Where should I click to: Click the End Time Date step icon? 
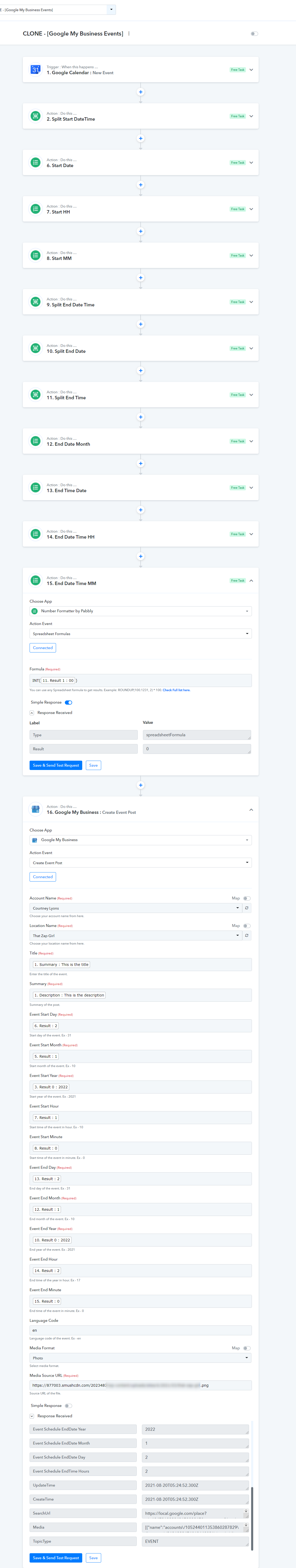click(x=35, y=487)
